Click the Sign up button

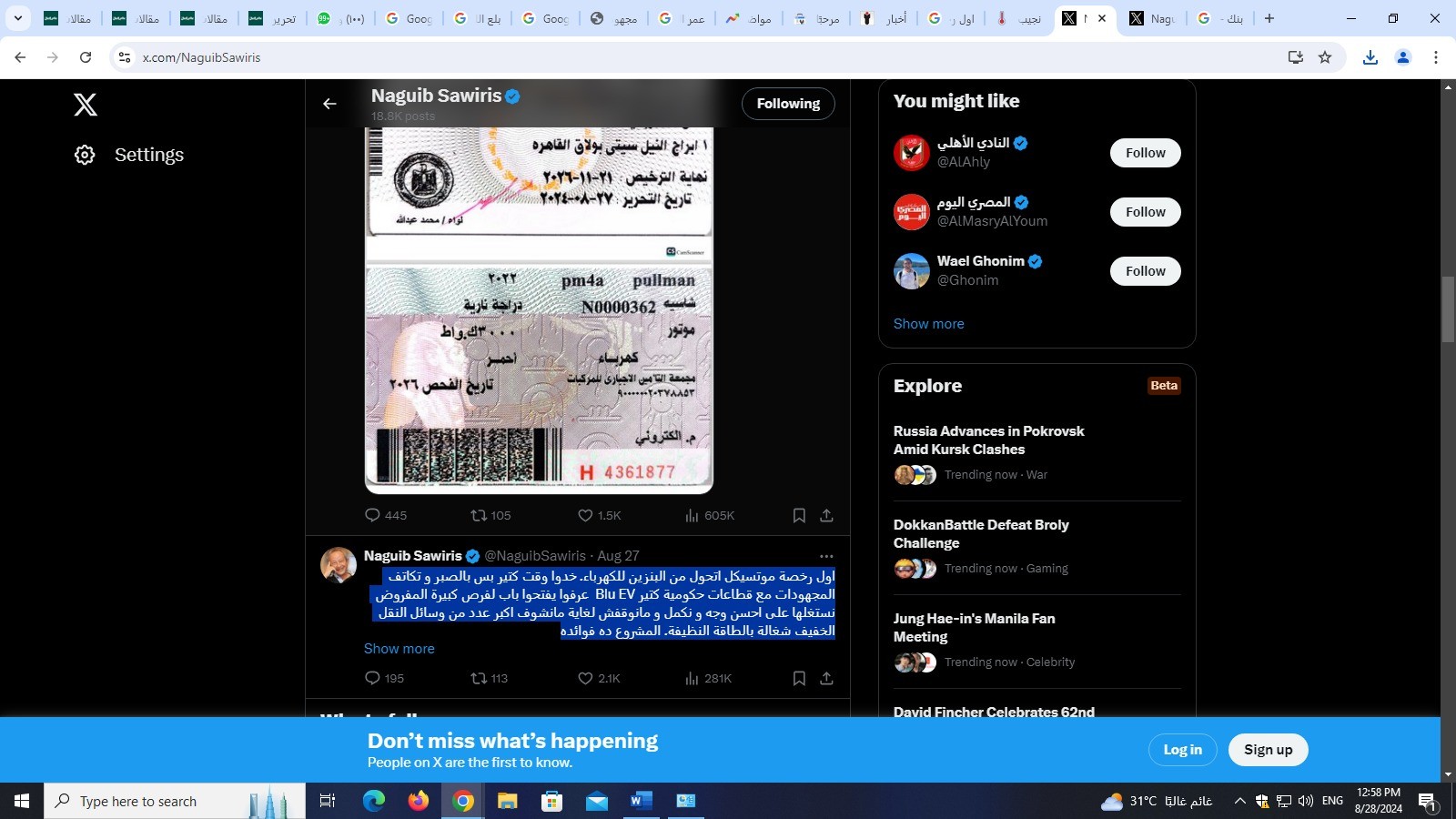(1268, 750)
